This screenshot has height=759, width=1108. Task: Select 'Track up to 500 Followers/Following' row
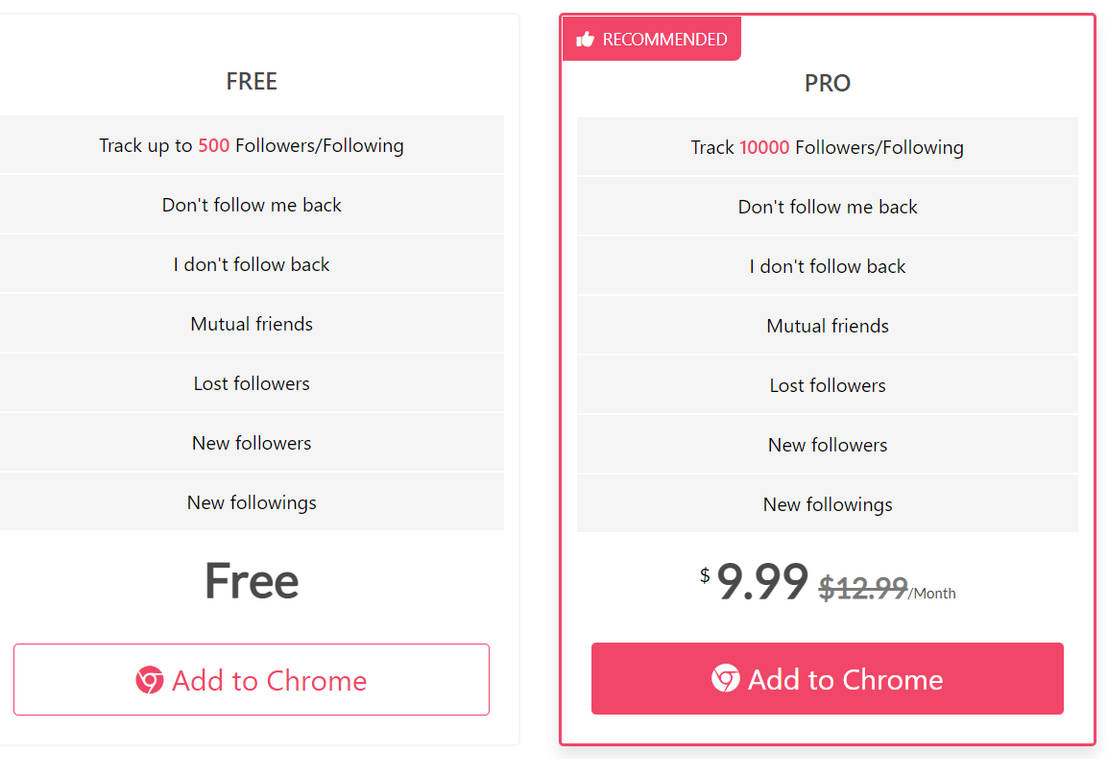252,145
